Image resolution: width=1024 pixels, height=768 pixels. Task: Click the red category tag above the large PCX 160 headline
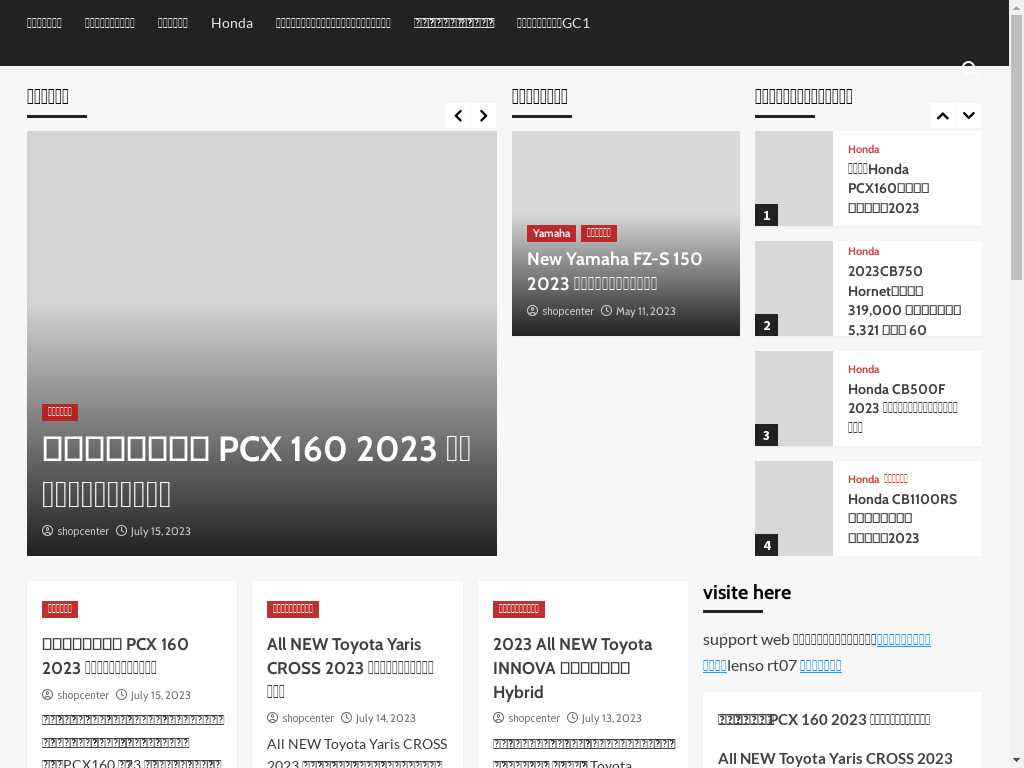[59, 412]
